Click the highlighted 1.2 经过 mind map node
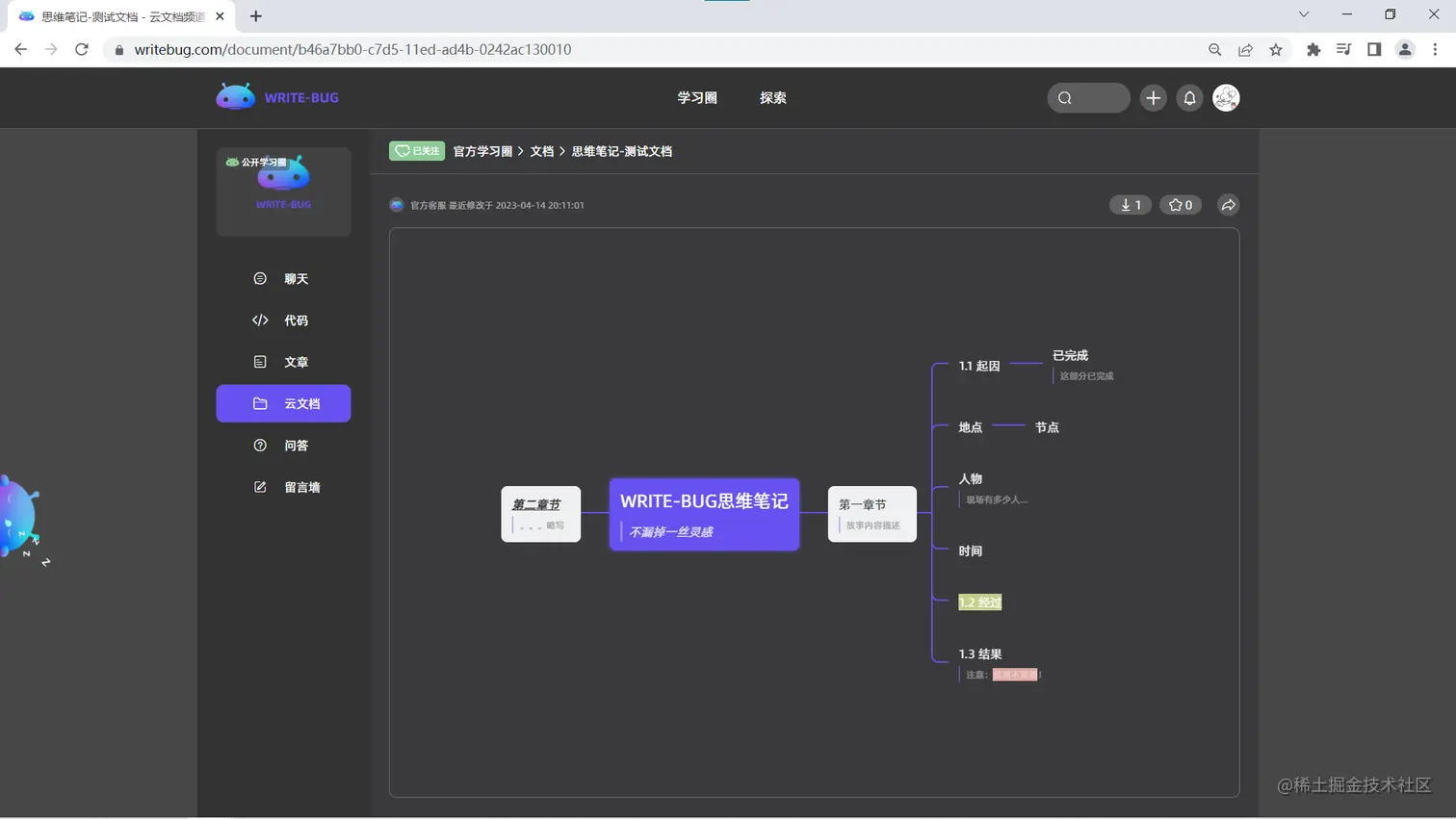Image resolution: width=1456 pixels, height=819 pixels. (979, 601)
